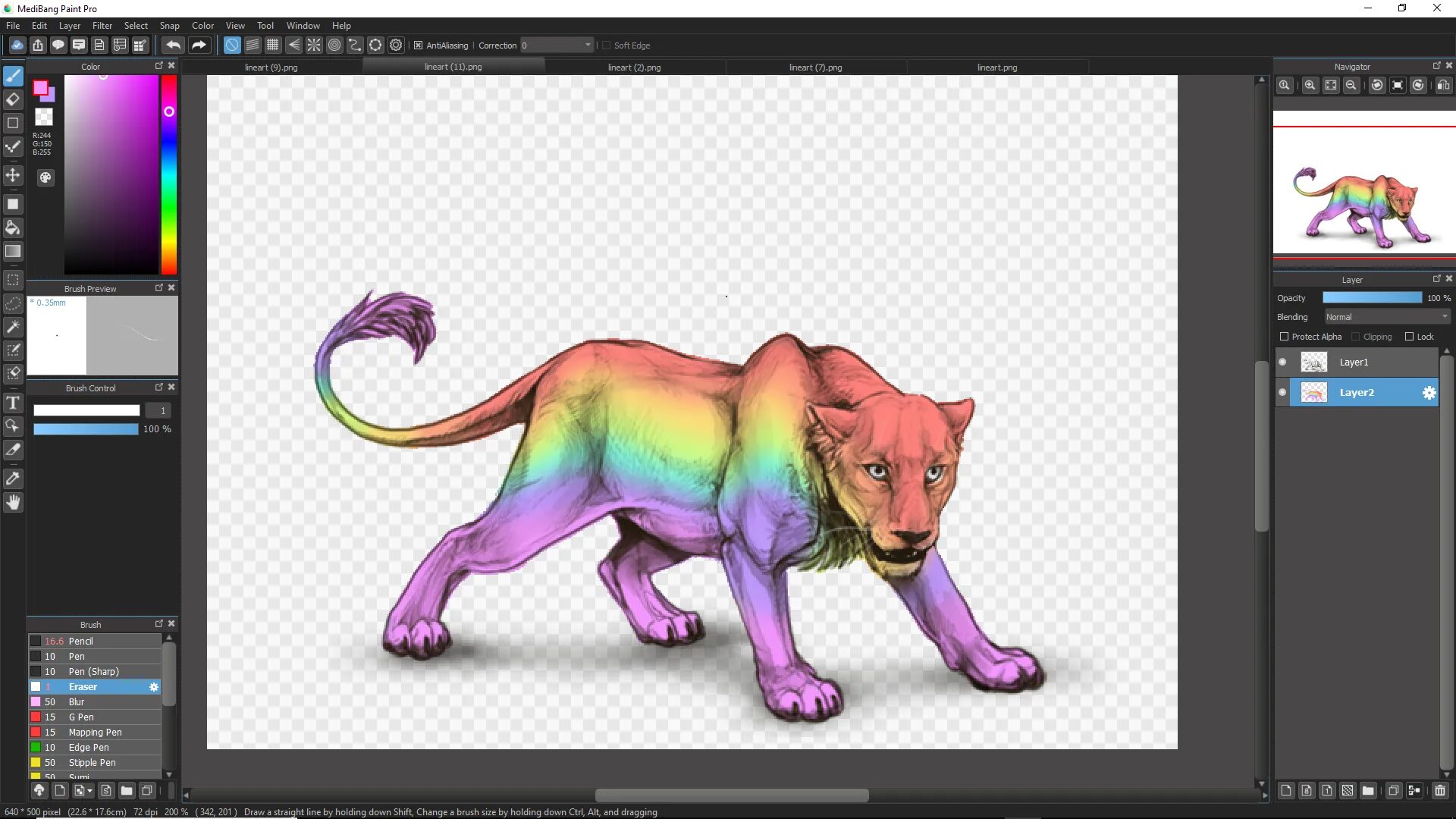Enable Protect Alpha checkbox
1456x819 pixels.
[1284, 335]
